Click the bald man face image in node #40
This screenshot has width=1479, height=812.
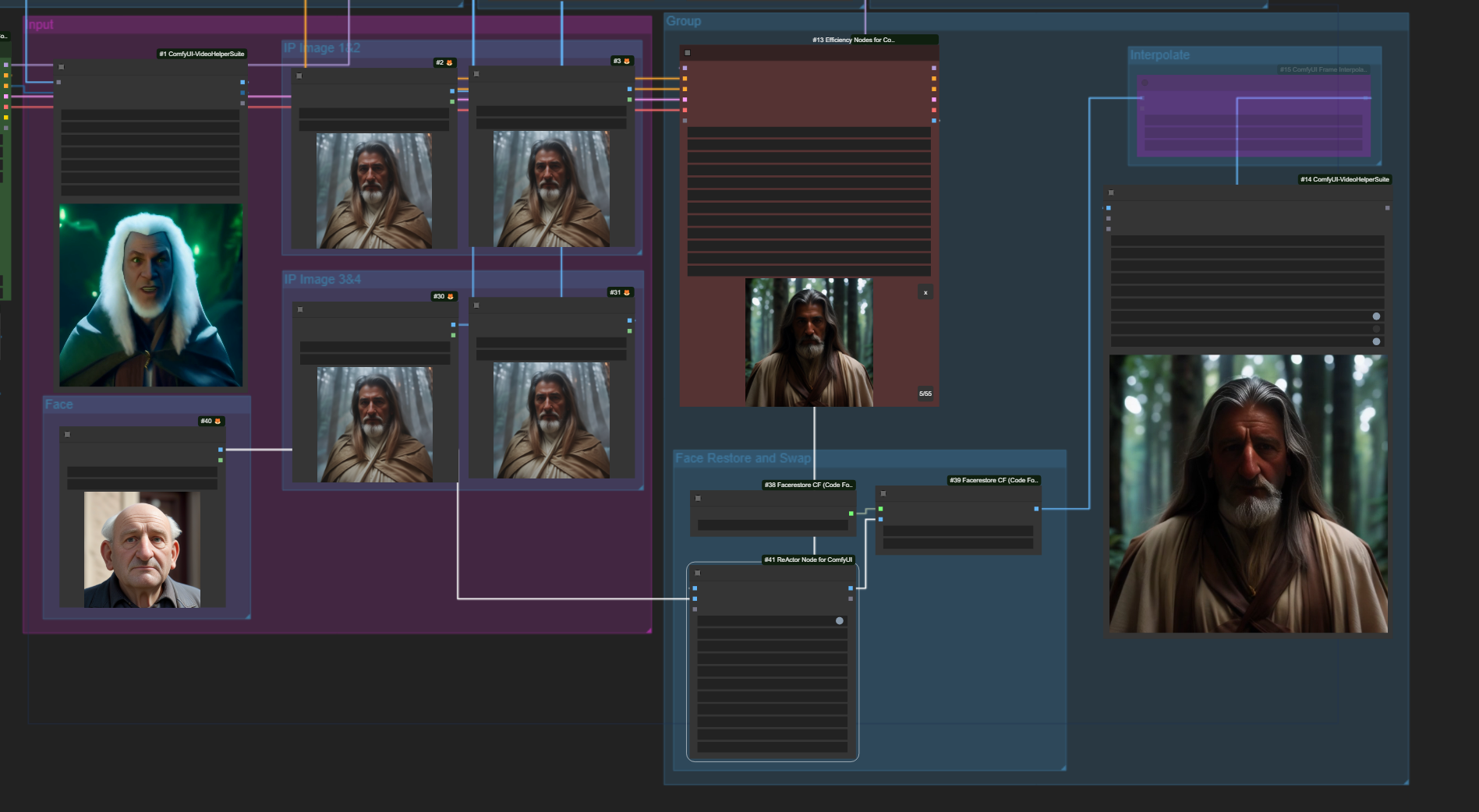coord(142,549)
